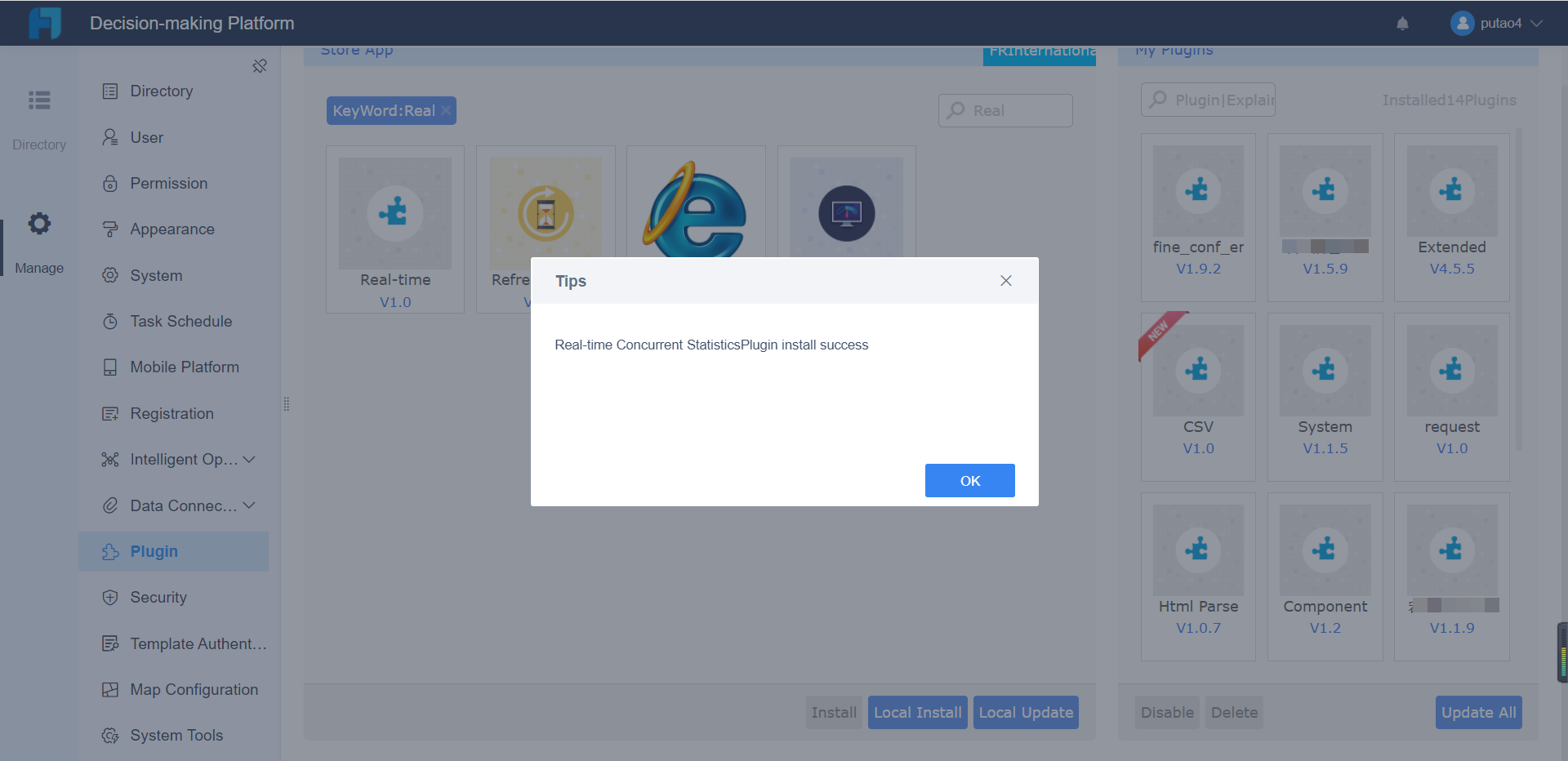1568x761 pixels.
Task: Select the fine_conf_er V1.9.2 plugin
Action: point(1198,217)
